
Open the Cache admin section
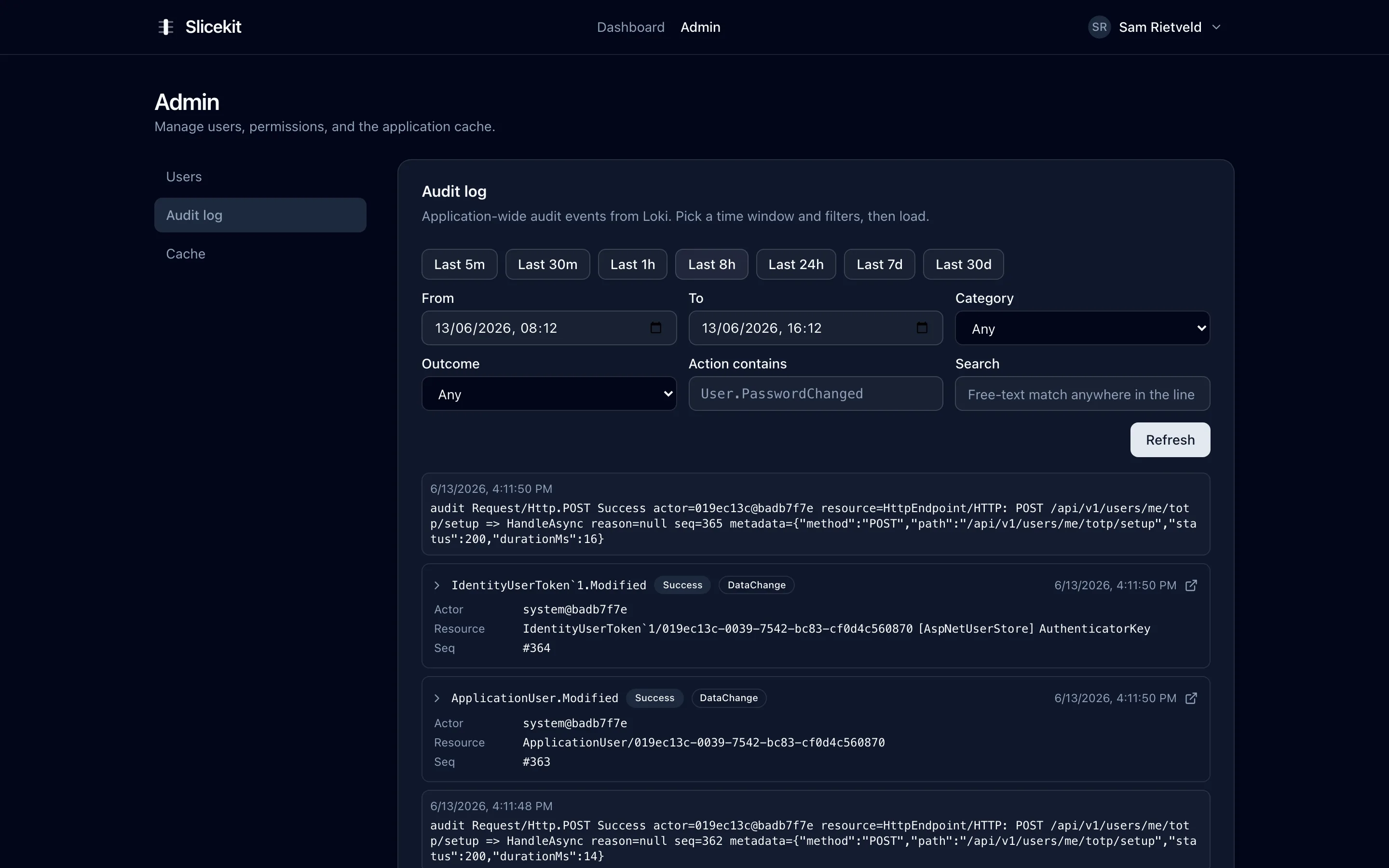click(260, 254)
